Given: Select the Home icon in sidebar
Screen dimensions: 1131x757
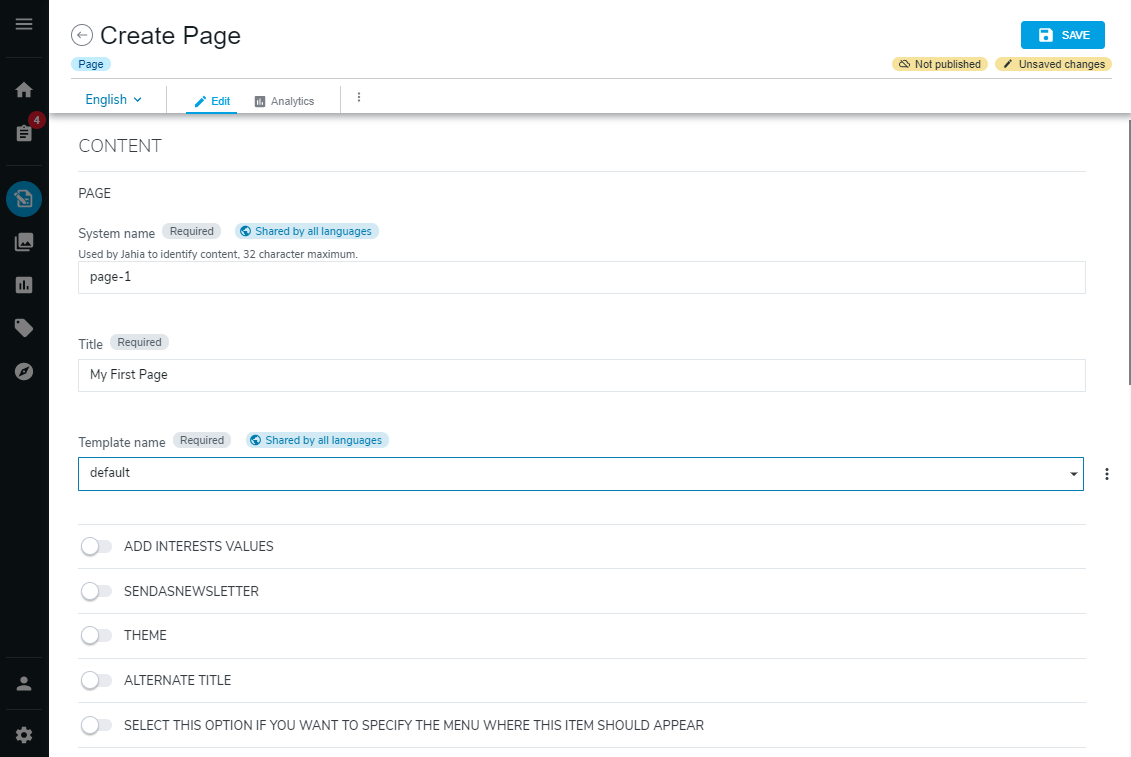Looking at the screenshot, I should 24,89.
